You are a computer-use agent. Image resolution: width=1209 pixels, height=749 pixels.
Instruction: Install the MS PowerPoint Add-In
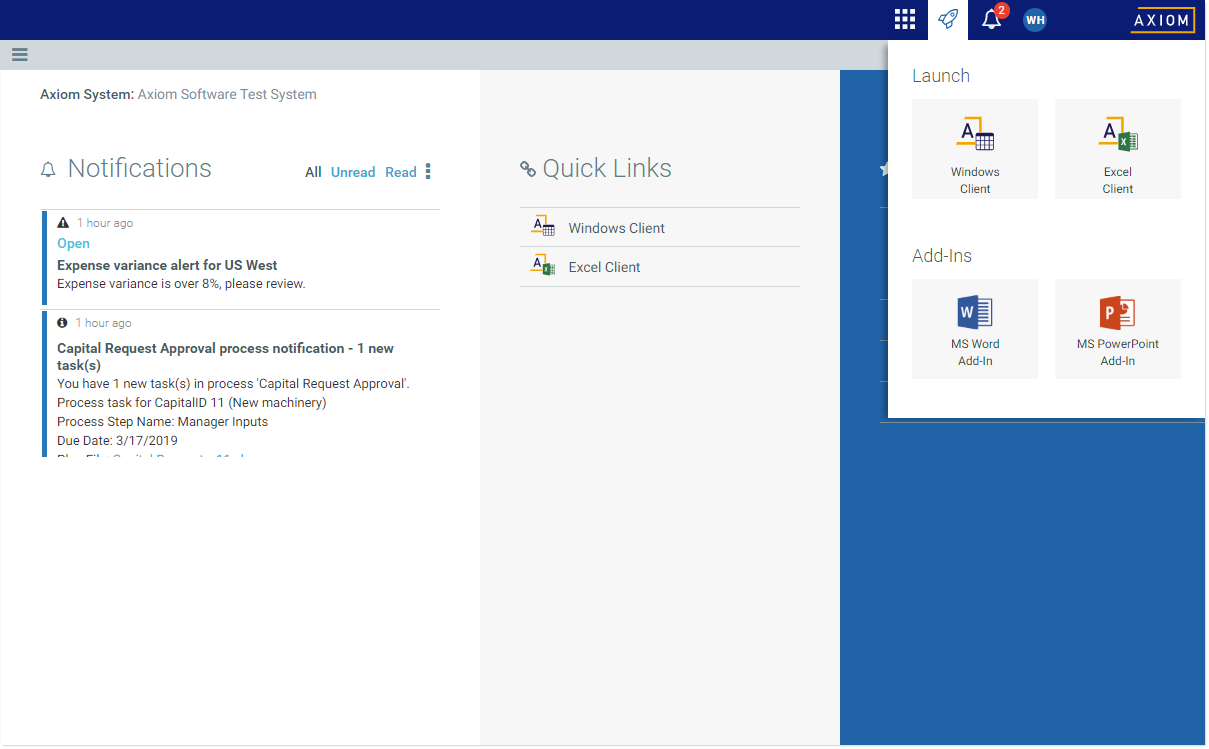1117,329
